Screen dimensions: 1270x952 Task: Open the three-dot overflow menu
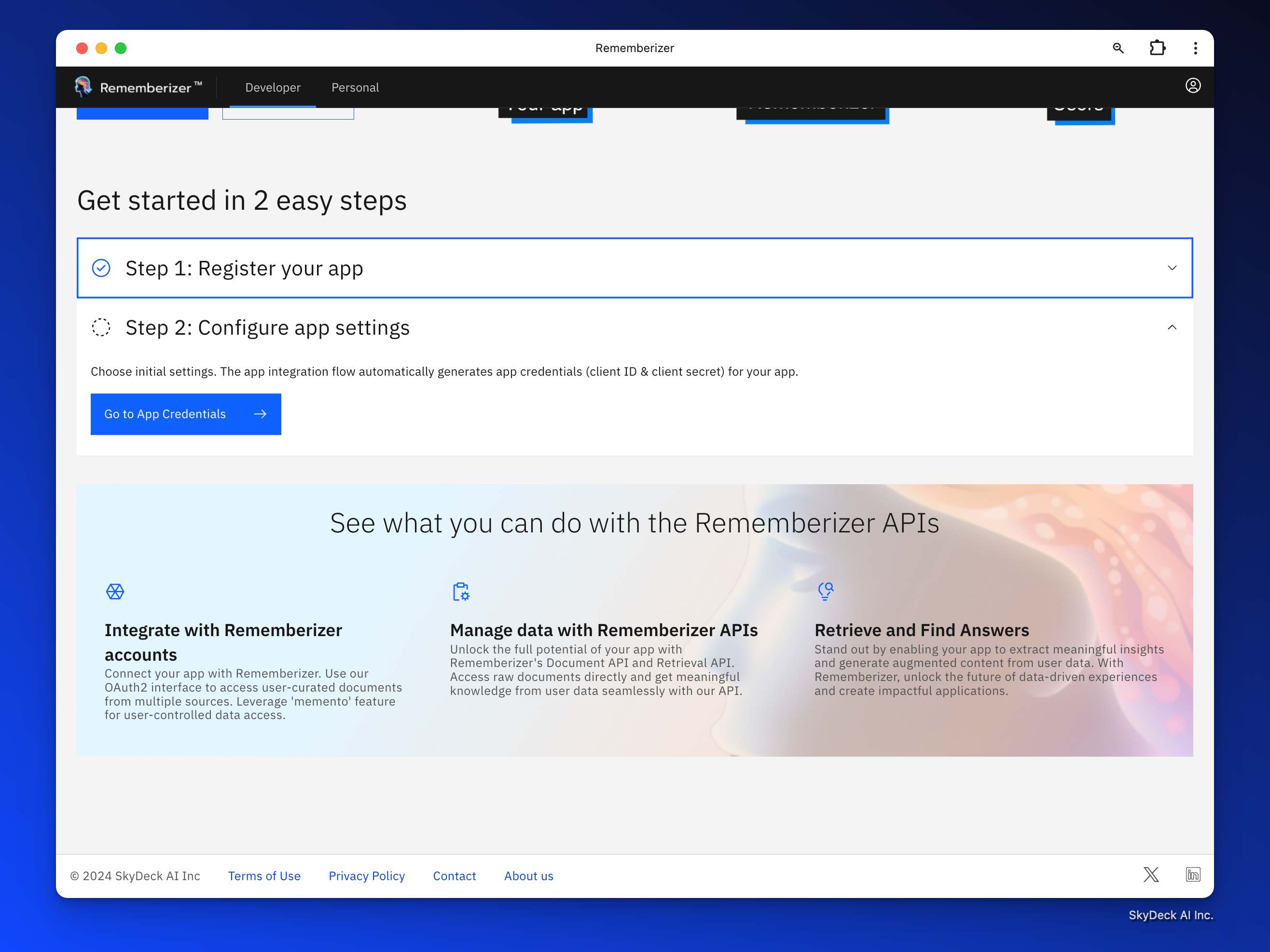pos(1195,48)
